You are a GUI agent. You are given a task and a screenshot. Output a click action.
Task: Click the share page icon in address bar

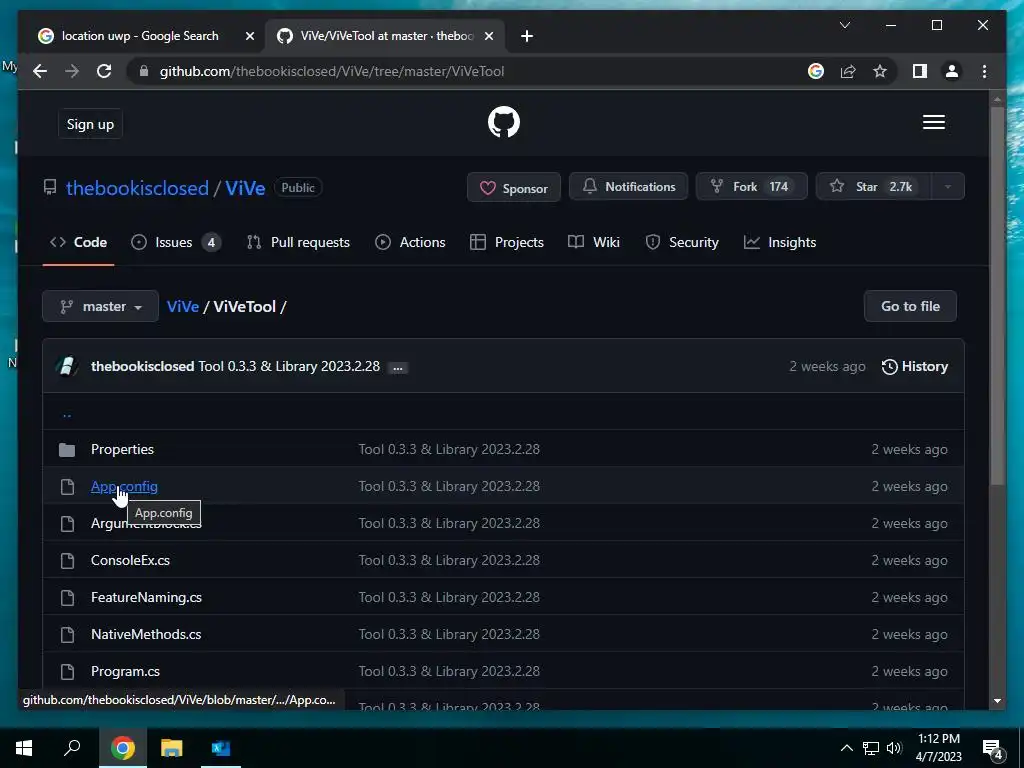[848, 71]
